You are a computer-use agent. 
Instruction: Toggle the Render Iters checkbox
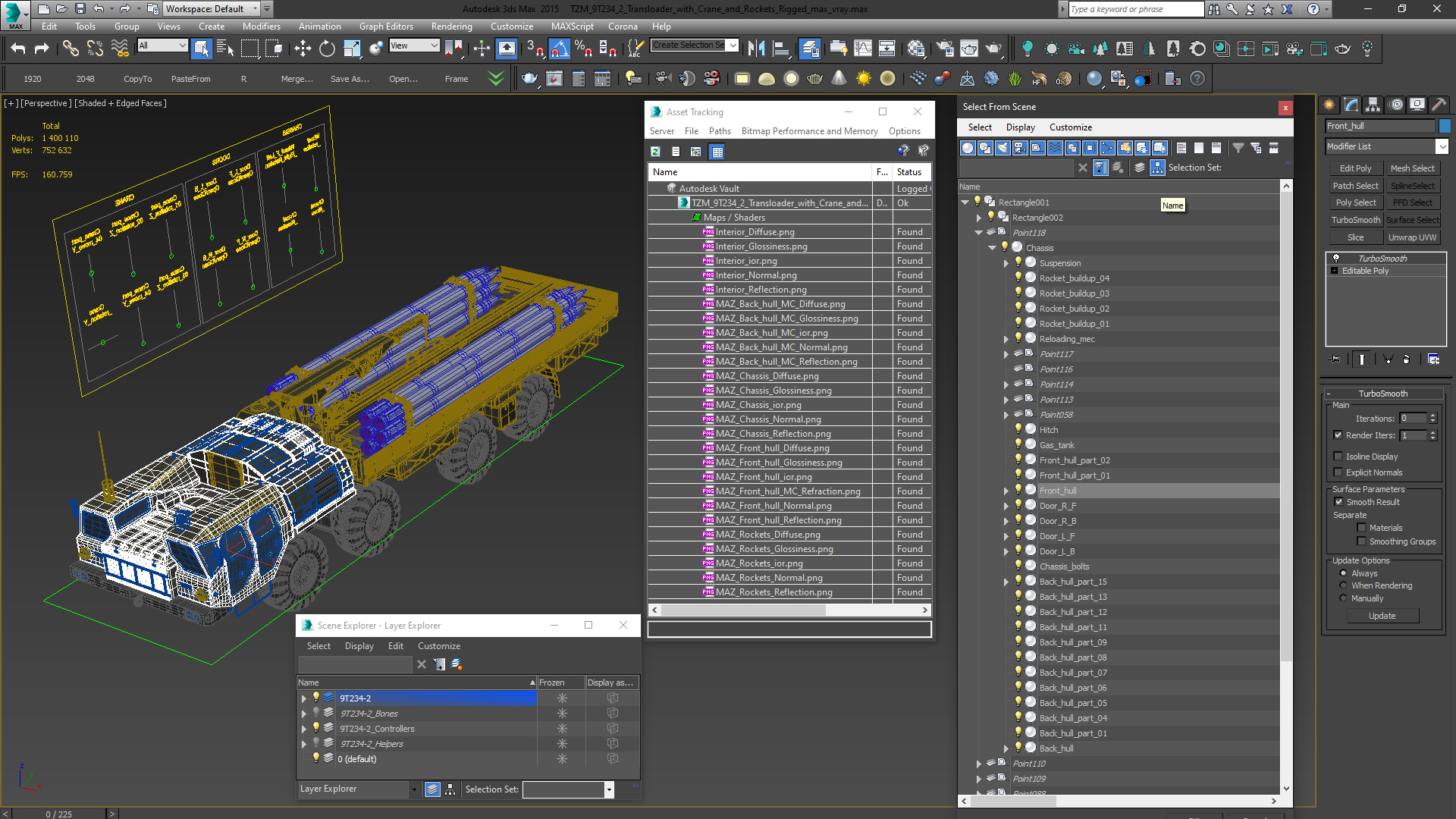(x=1338, y=435)
